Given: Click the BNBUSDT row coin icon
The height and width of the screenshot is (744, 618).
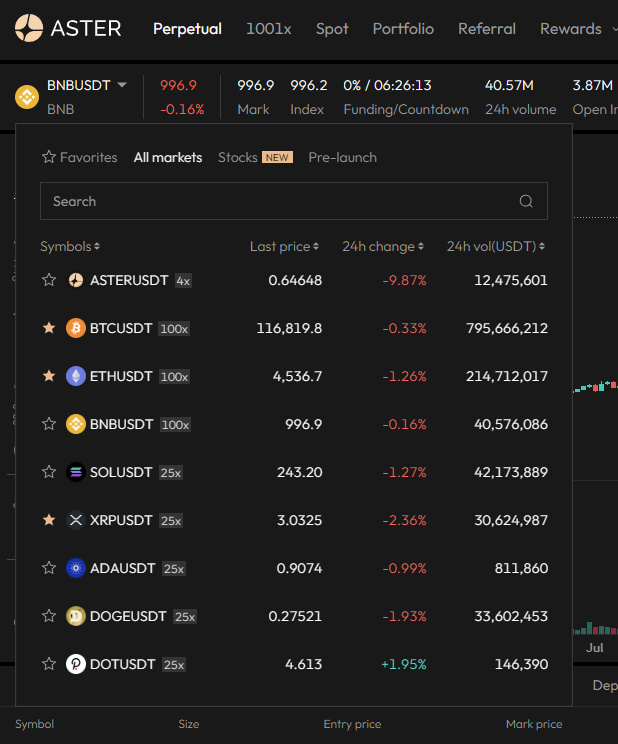Looking at the screenshot, I should (x=75, y=424).
